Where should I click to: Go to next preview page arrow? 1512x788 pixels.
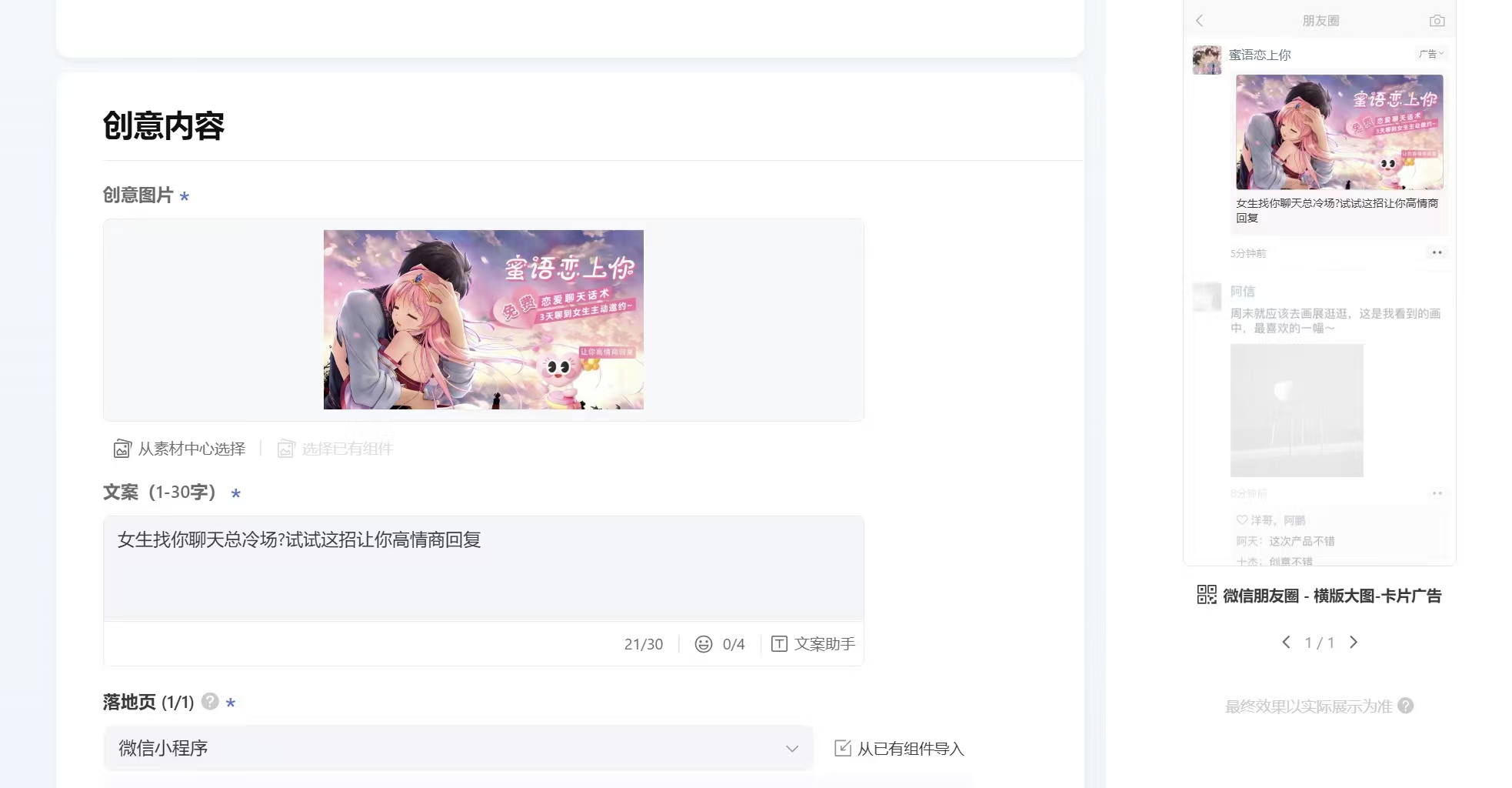(x=1354, y=643)
